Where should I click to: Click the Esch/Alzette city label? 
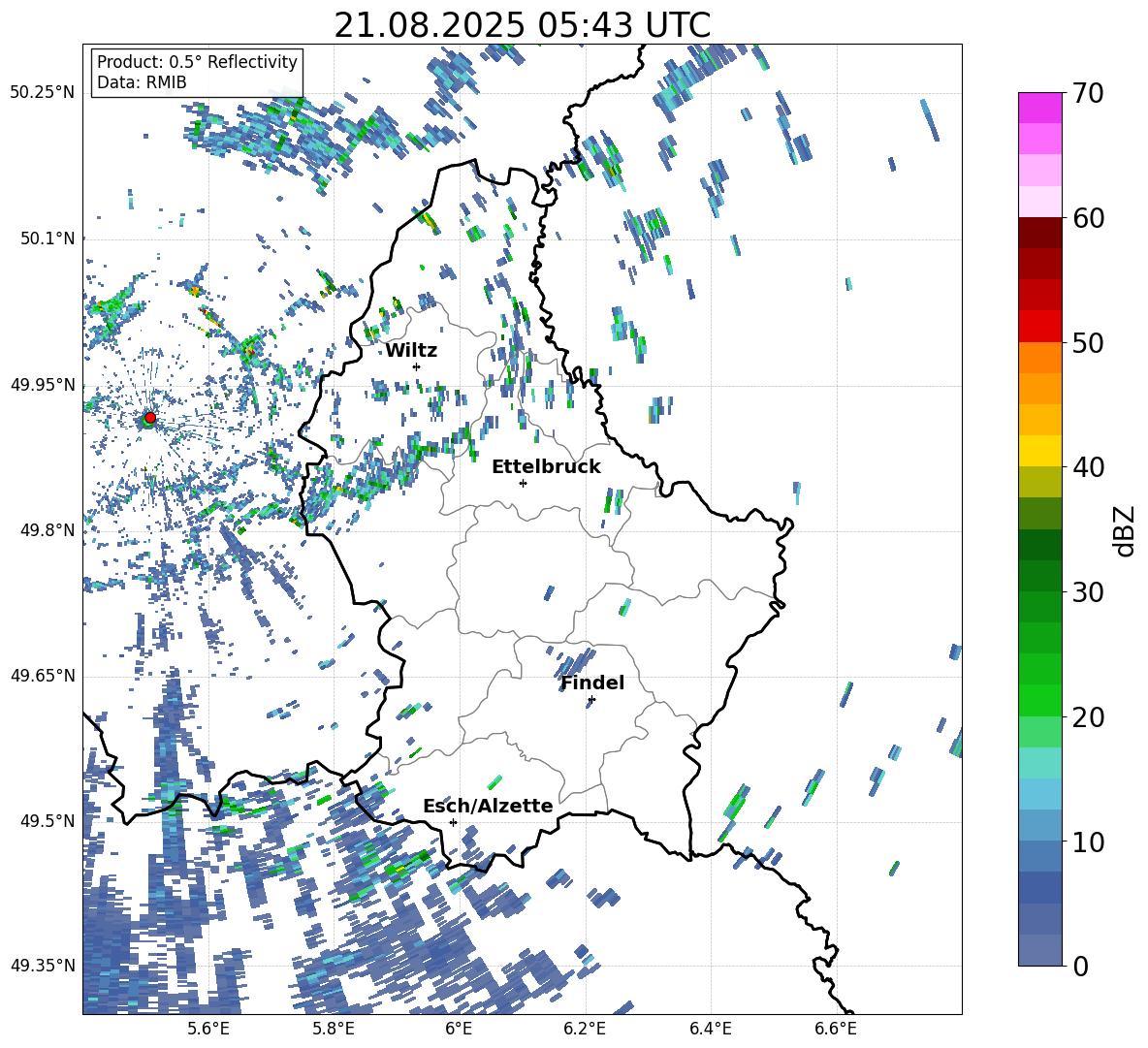coord(489,806)
